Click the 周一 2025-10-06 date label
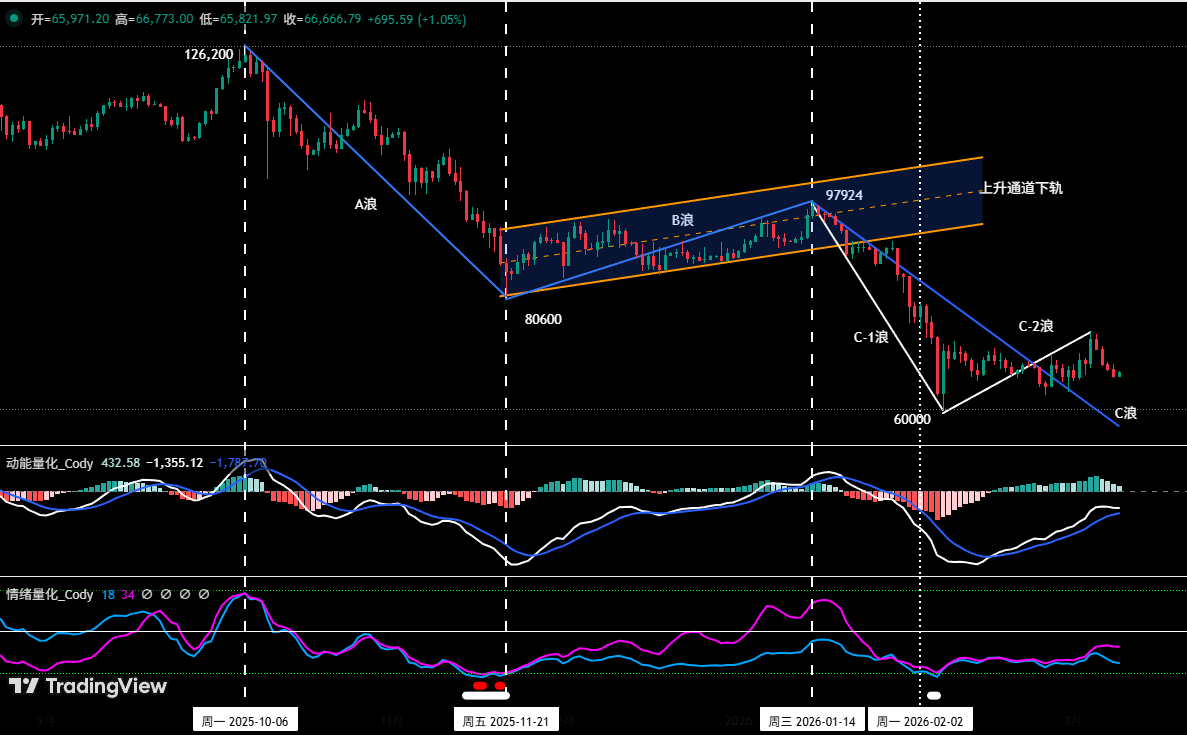Image resolution: width=1187 pixels, height=735 pixels. point(245,720)
